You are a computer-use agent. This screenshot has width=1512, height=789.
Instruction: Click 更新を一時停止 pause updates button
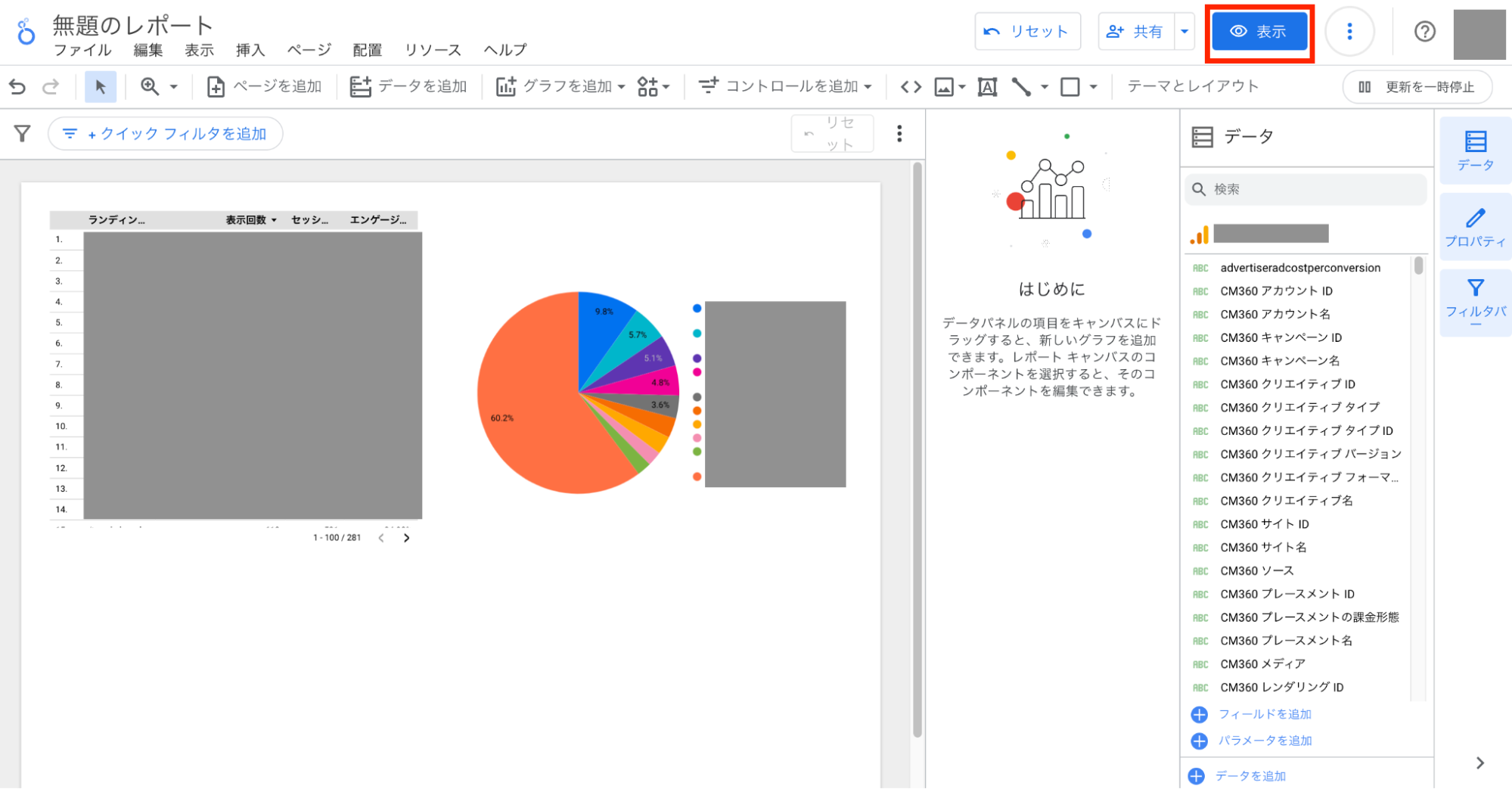click(x=1417, y=87)
